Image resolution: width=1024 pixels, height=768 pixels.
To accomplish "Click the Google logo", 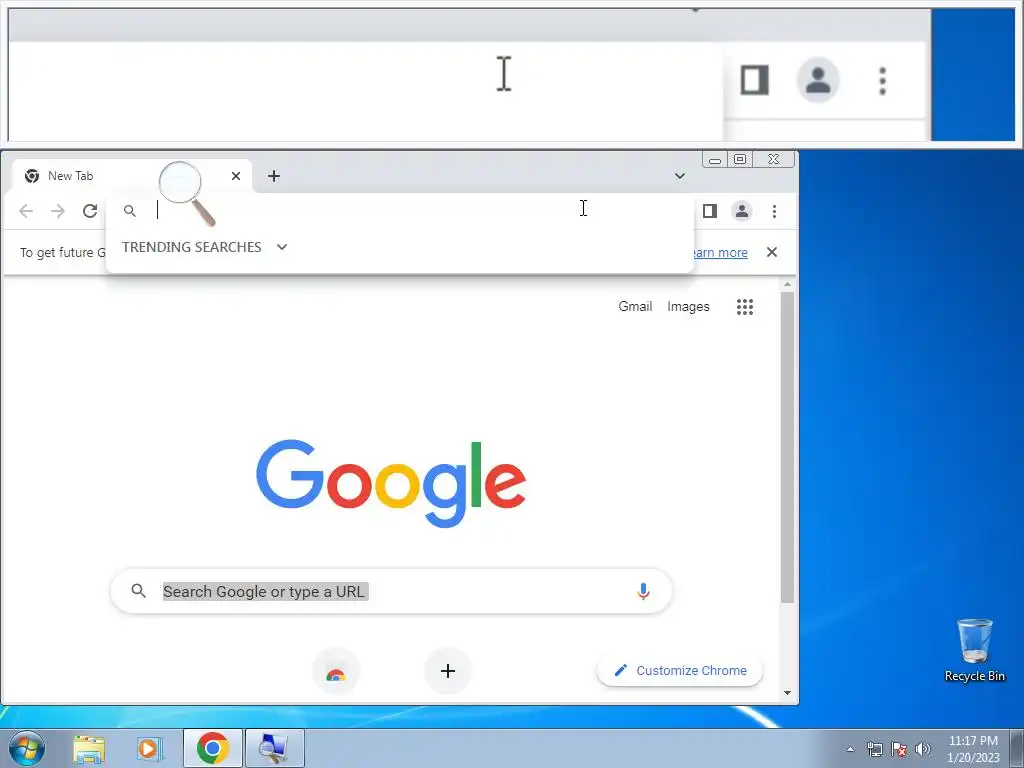I will click(x=391, y=483).
